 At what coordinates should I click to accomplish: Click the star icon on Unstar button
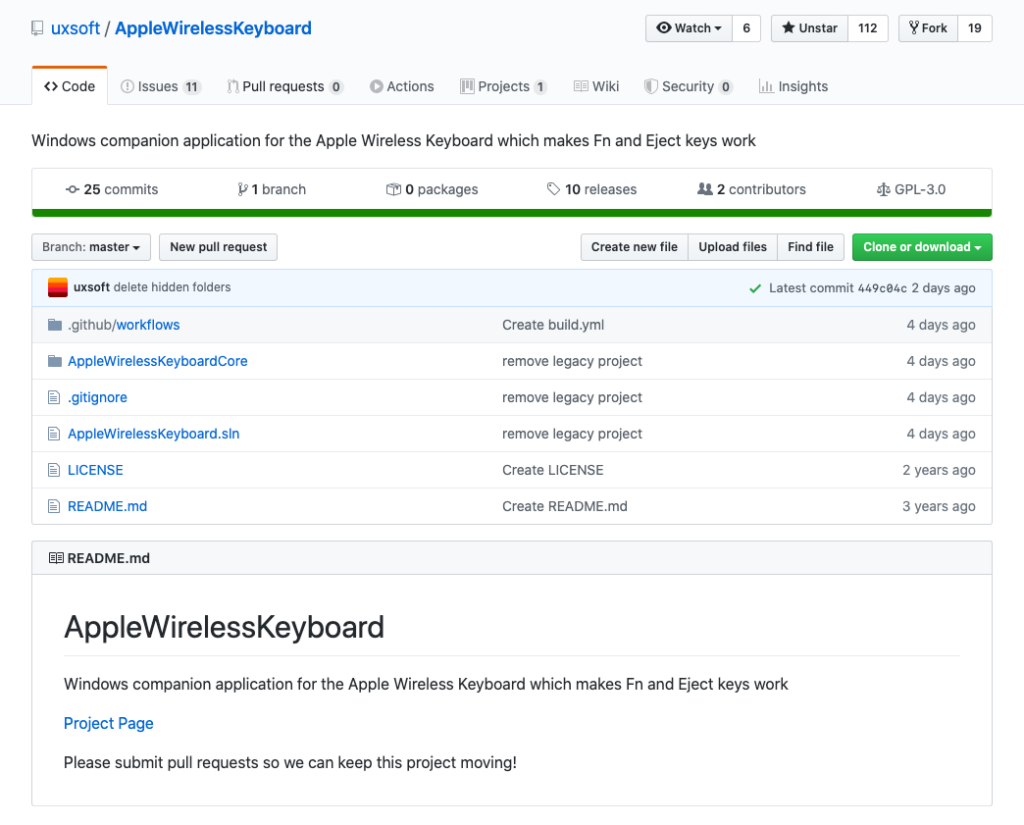tap(788, 27)
